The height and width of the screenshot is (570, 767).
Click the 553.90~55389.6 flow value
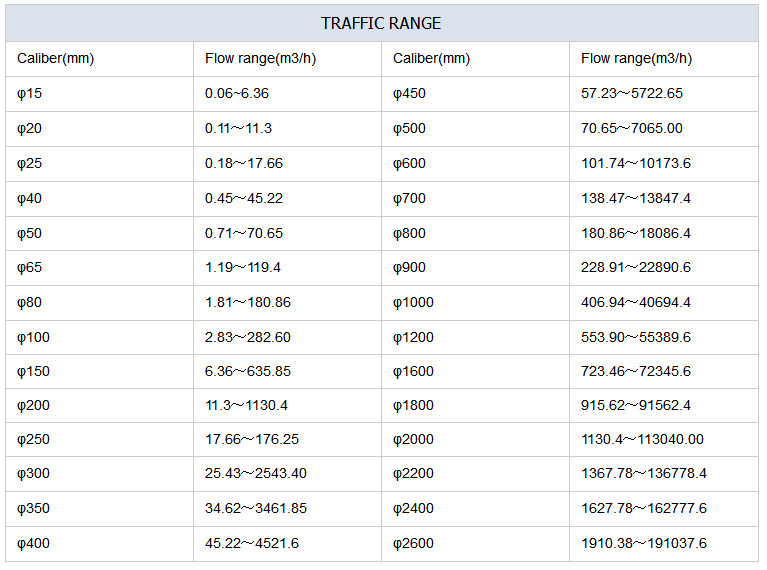[x=635, y=338]
